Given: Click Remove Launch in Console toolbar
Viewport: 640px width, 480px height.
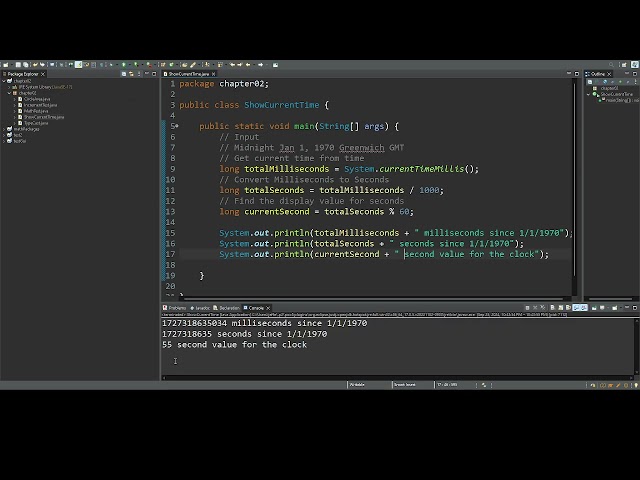Looking at the screenshot, I should 535,308.
